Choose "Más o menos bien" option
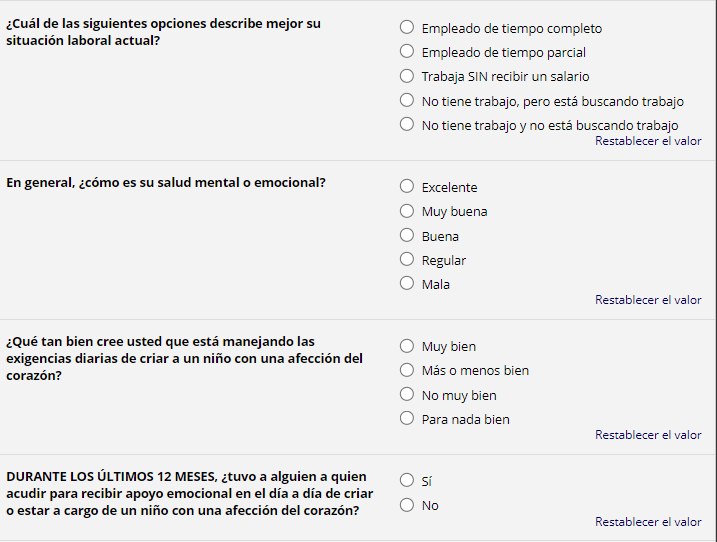 406,370
